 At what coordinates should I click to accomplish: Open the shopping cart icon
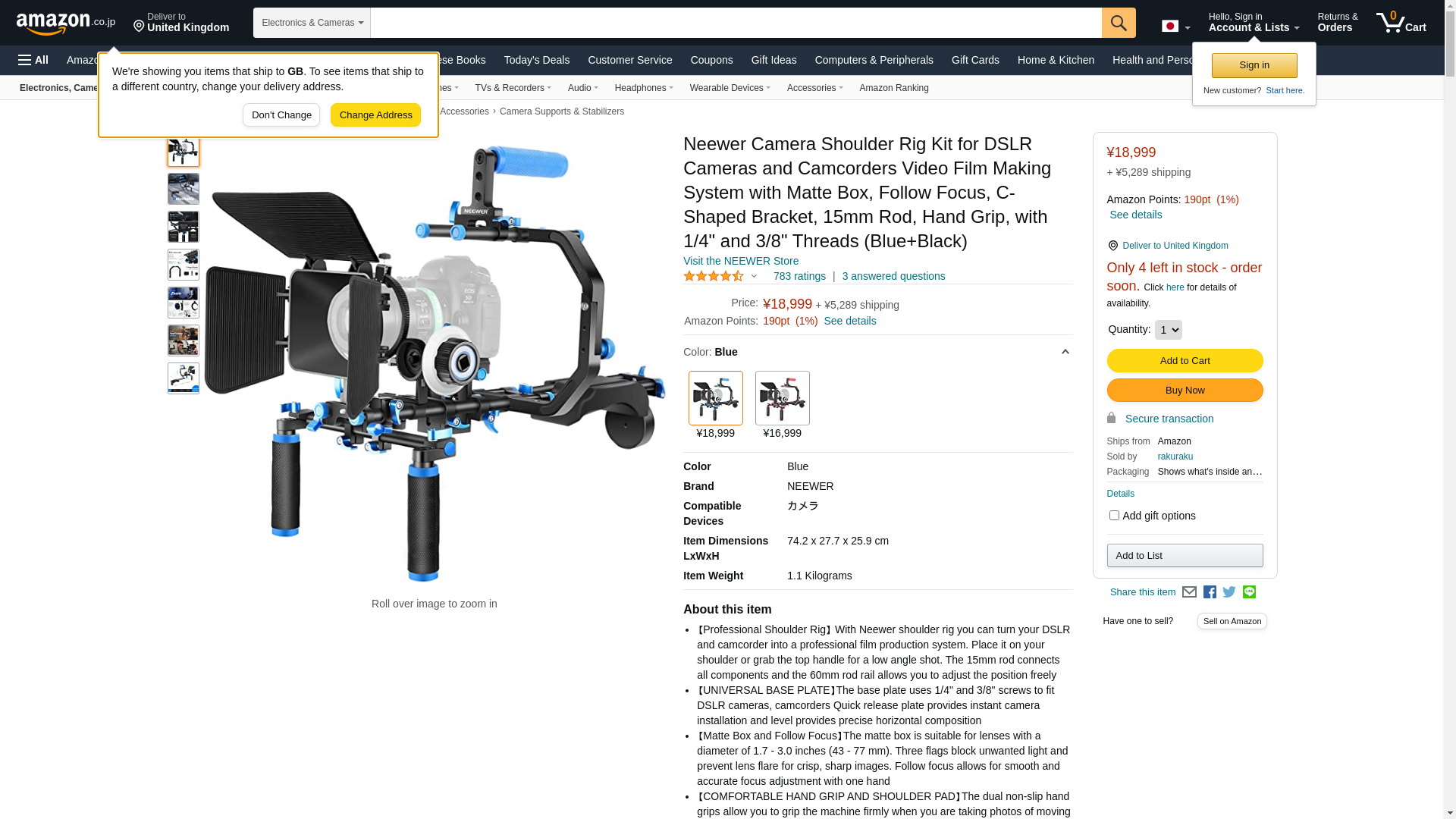click(1401, 23)
